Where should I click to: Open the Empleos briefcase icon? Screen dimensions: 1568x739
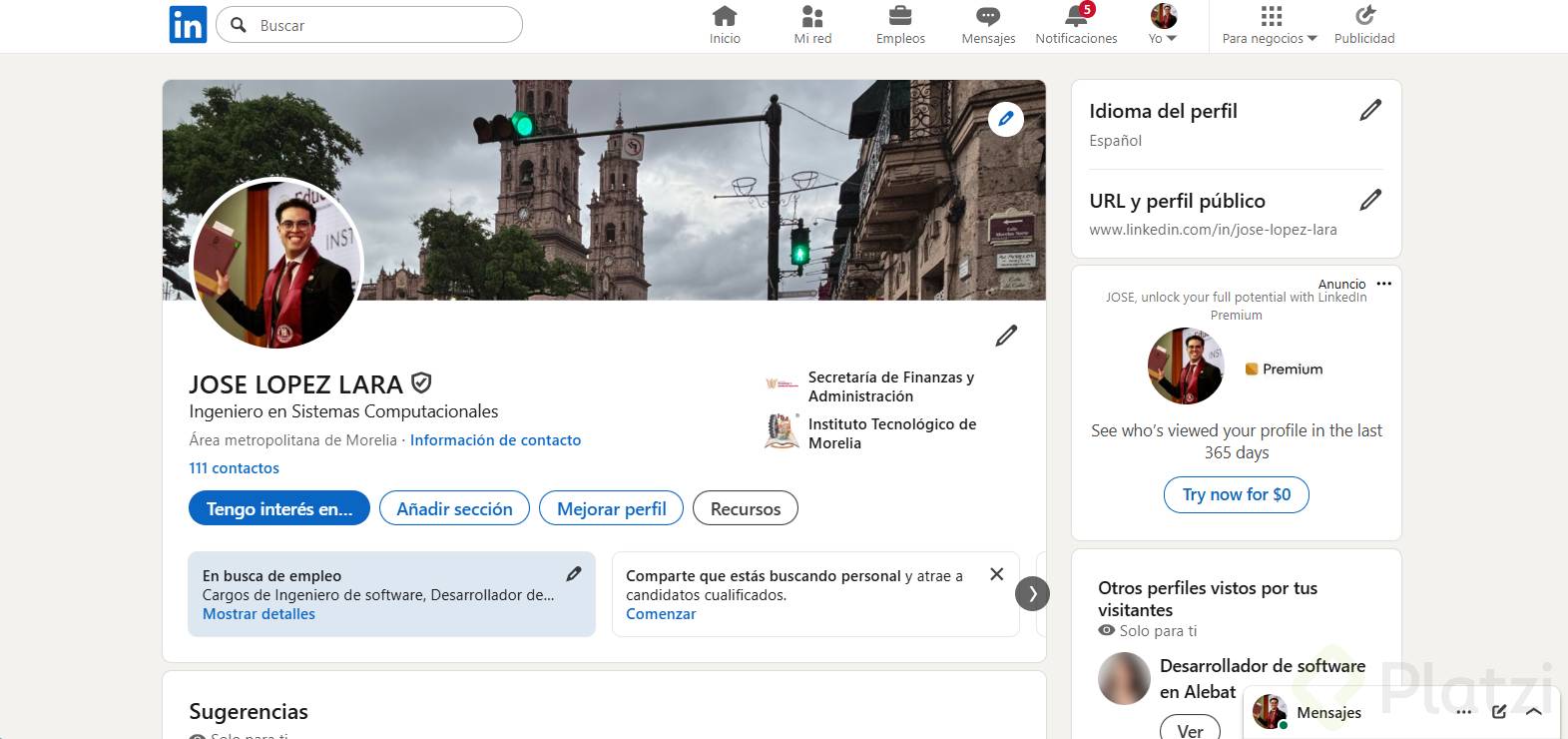click(x=900, y=16)
